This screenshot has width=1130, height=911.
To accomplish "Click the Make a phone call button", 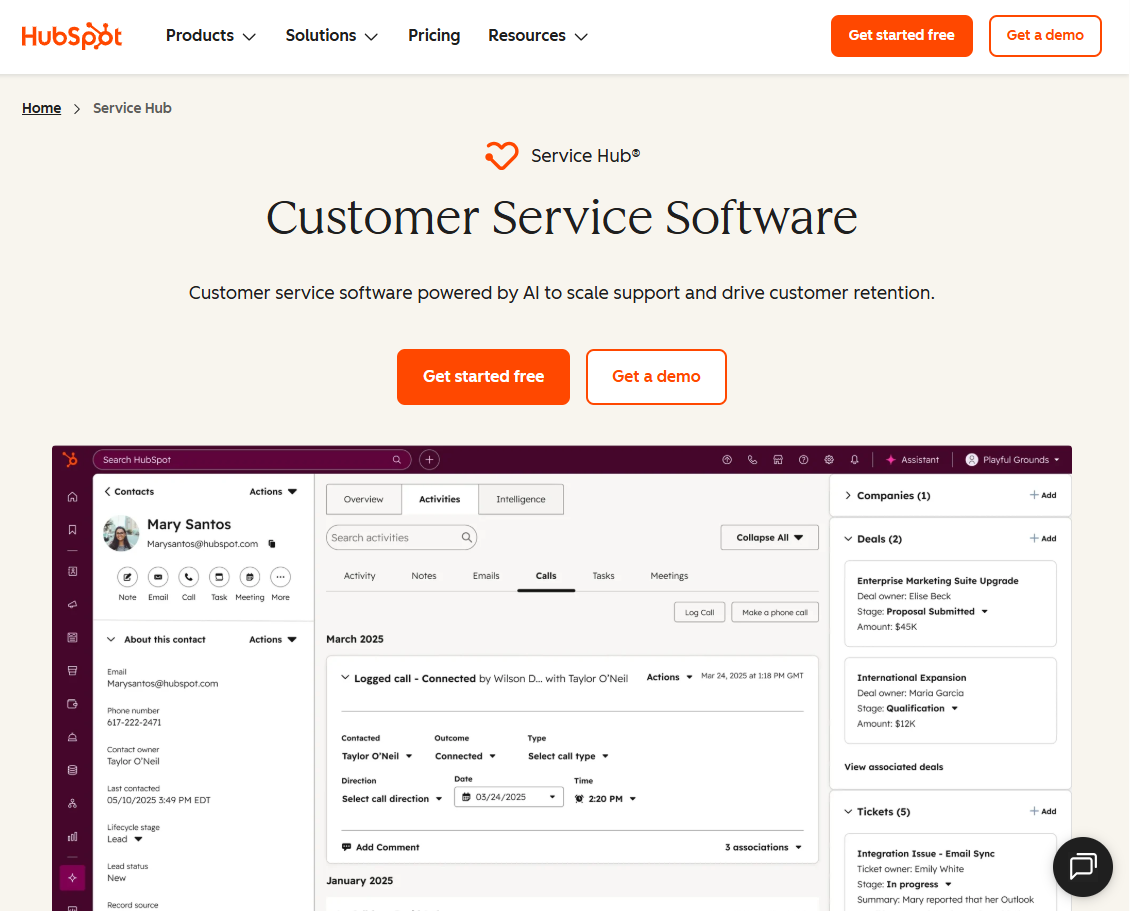I will 775,613.
